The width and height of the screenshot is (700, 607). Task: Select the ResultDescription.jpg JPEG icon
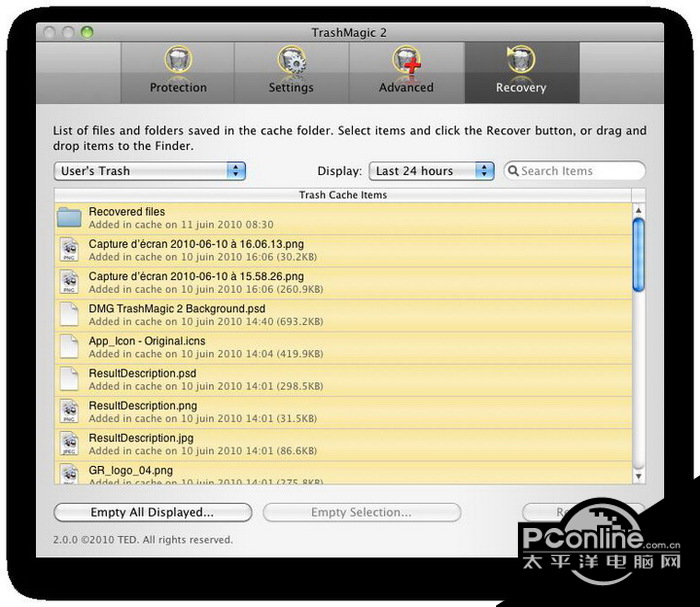pyautogui.click(x=69, y=444)
